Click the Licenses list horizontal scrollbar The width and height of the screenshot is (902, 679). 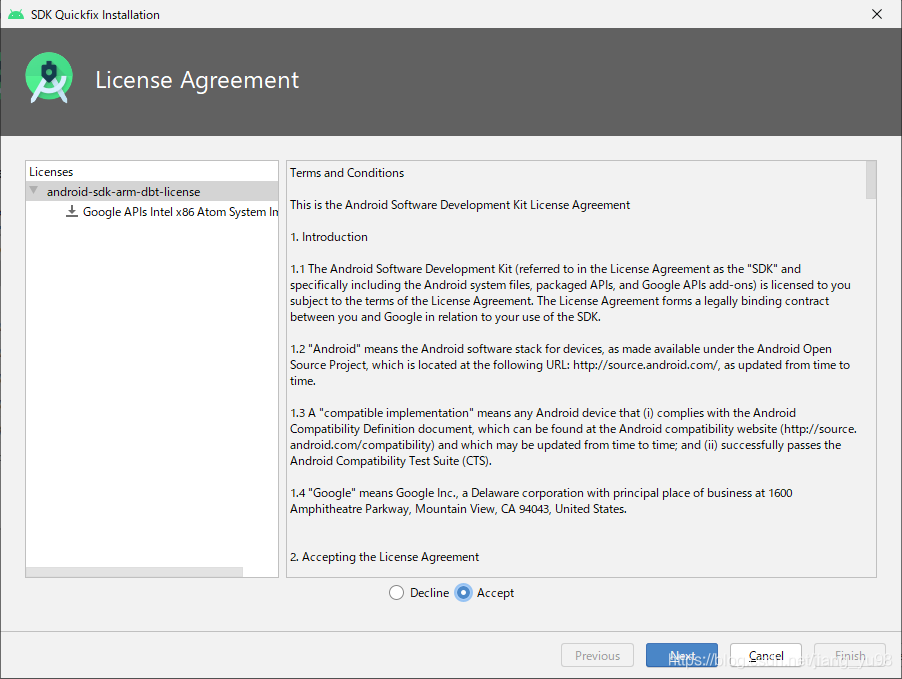(135, 572)
